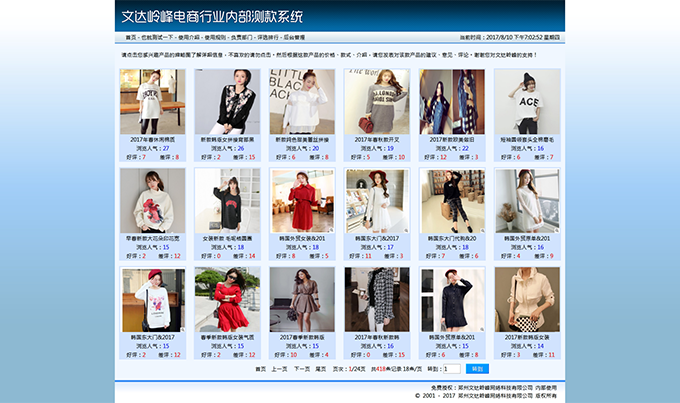Select the khaki short dress product image
The height and width of the screenshot is (403, 680).
[x=302, y=299]
